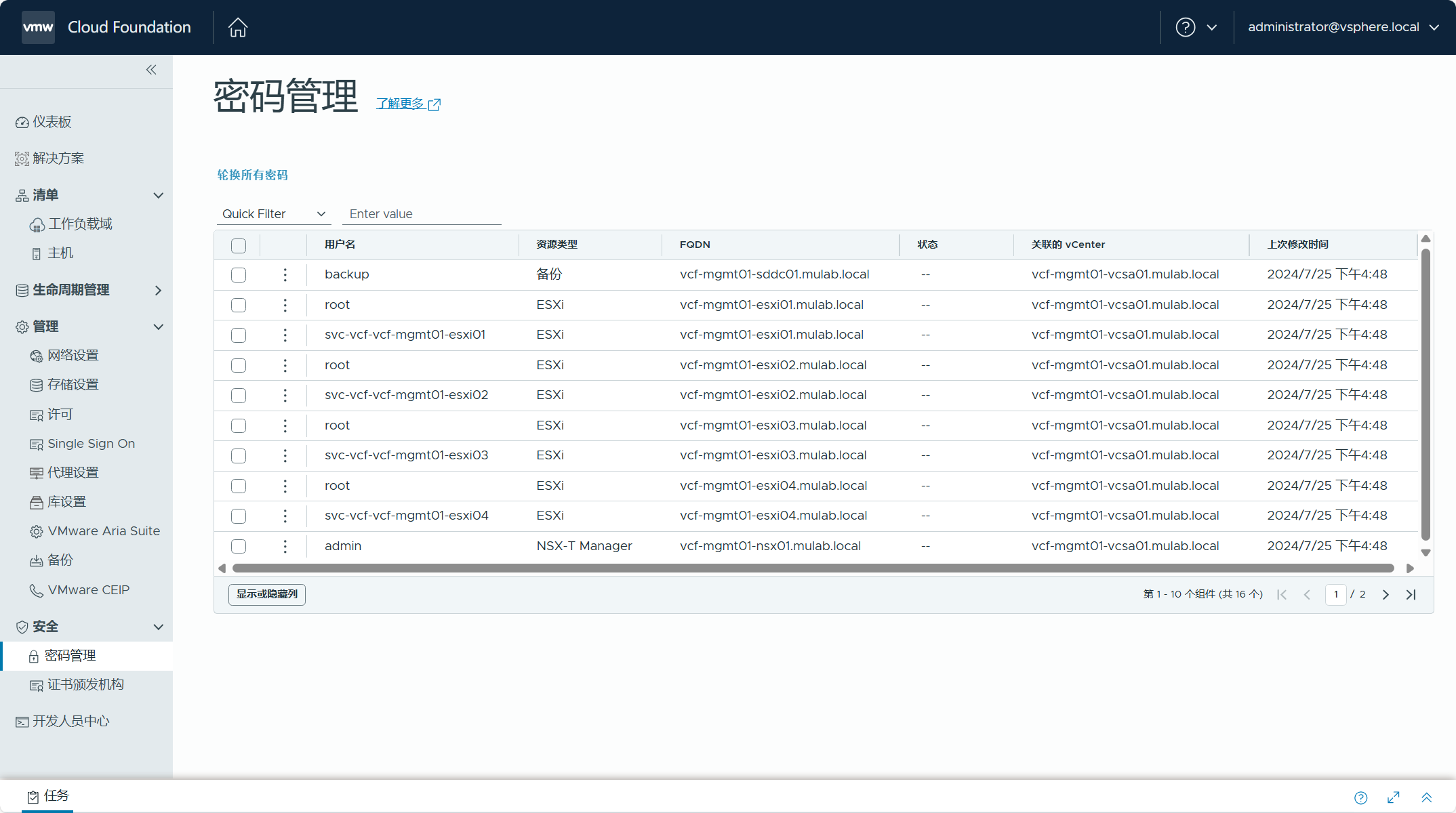Select checkbox for backup row
This screenshot has height=813, width=1456.
[x=239, y=275]
